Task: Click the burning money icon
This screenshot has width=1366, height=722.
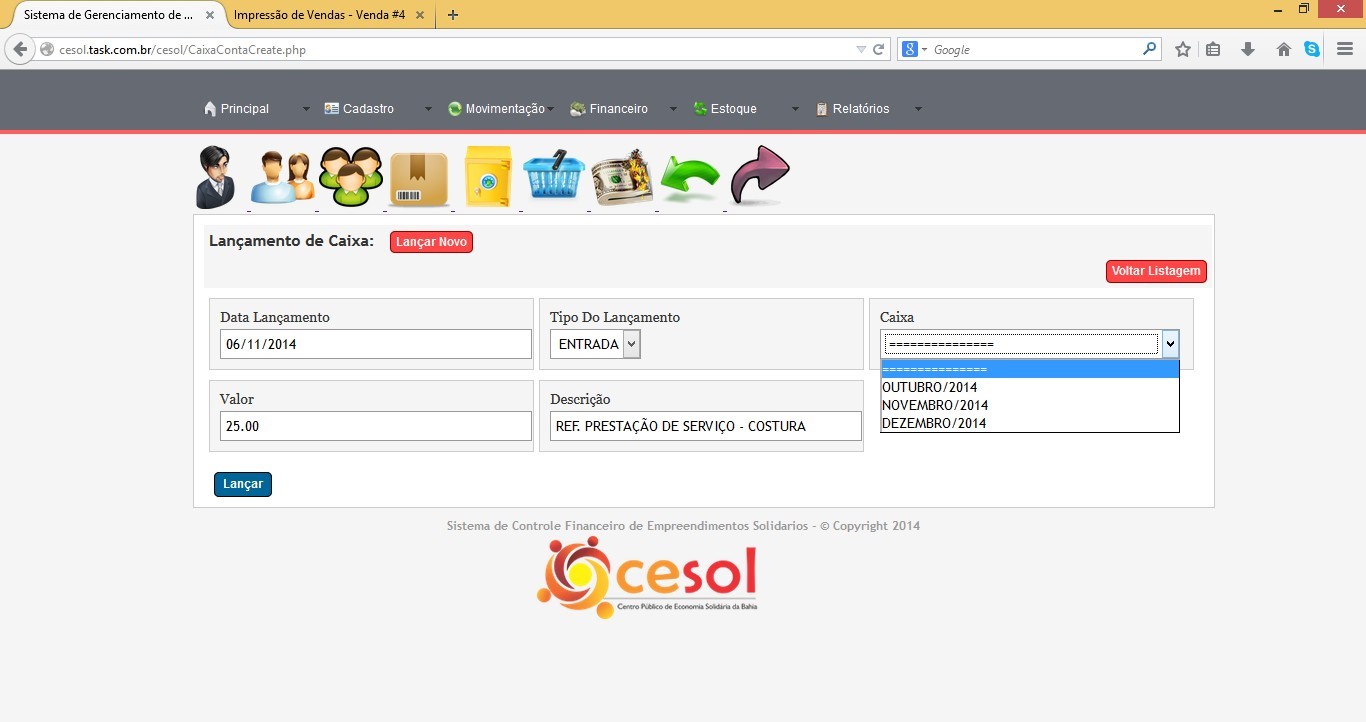Action: point(622,177)
